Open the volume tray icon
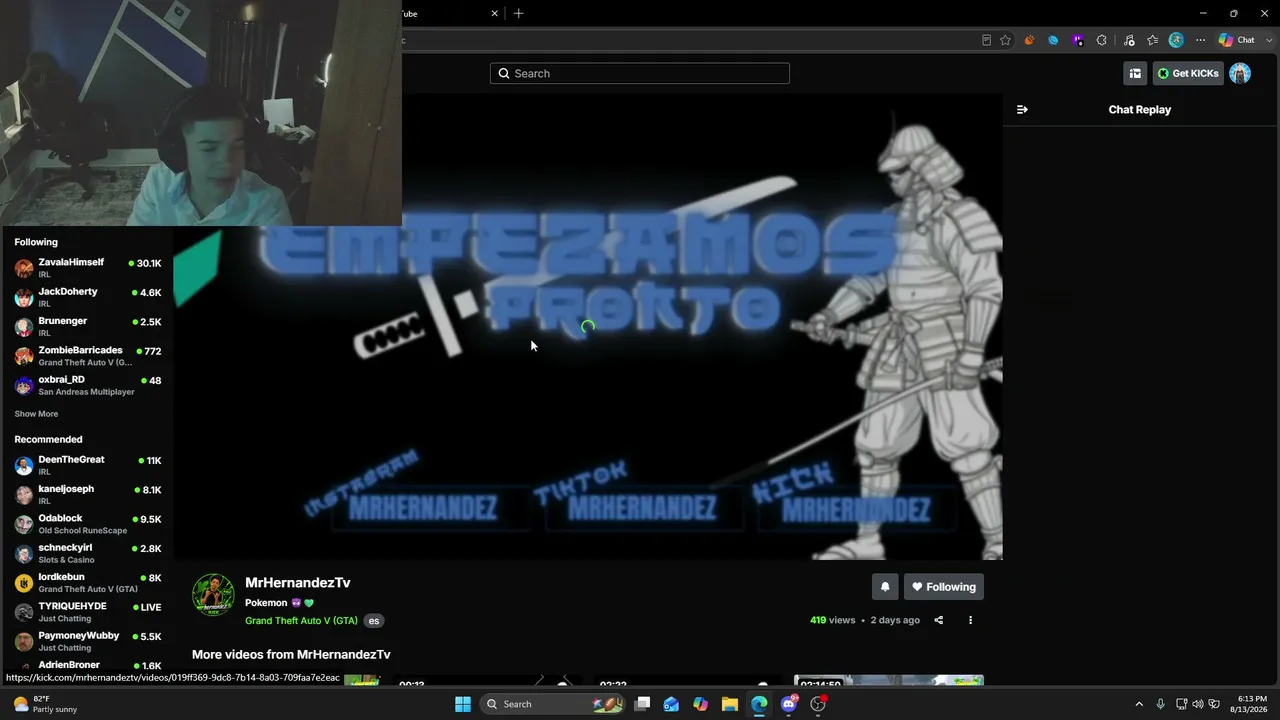The width and height of the screenshot is (1280, 720). (1198, 704)
